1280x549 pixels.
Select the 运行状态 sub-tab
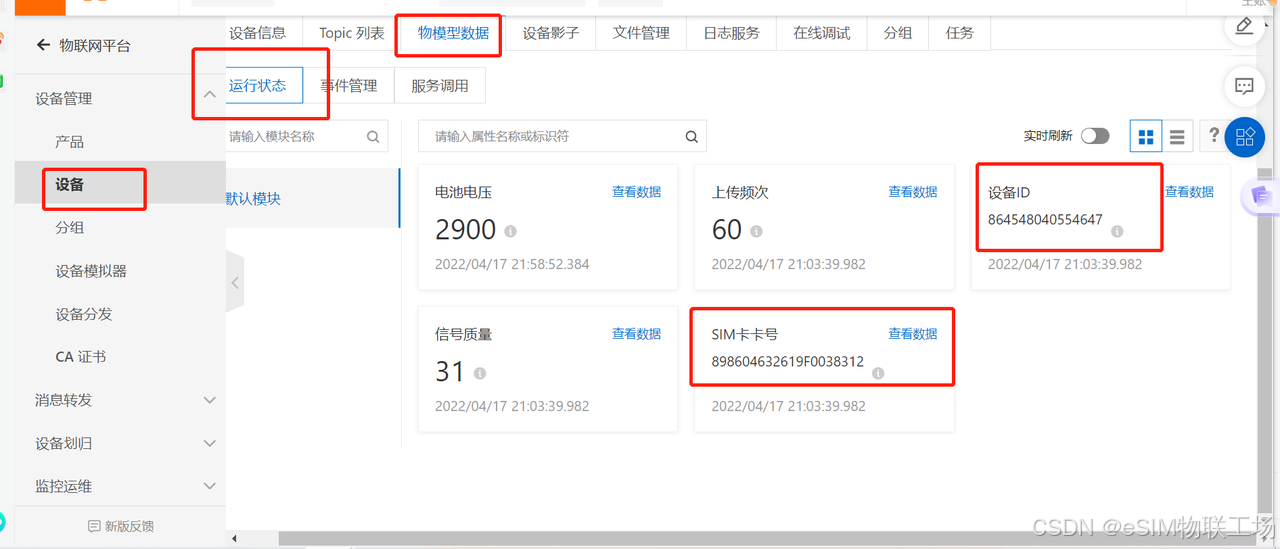click(x=258, y=86)
